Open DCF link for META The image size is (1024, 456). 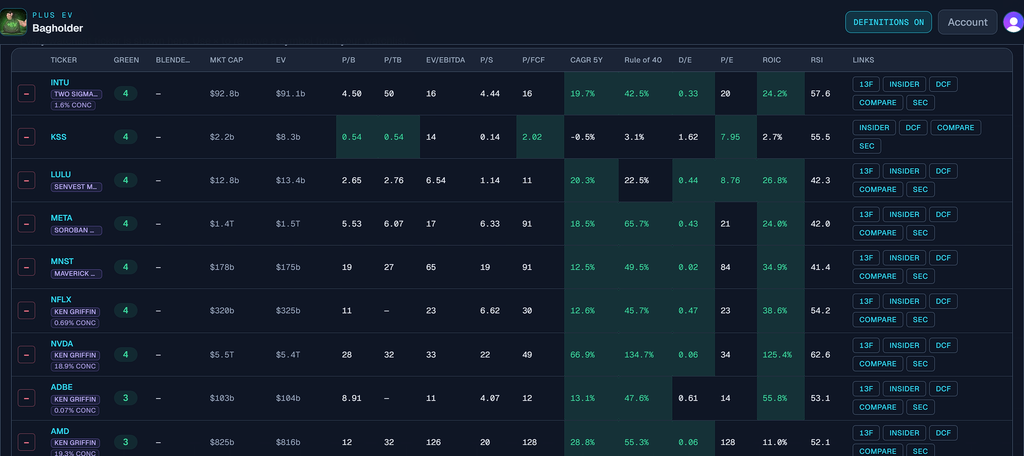[x=943, y=214]
